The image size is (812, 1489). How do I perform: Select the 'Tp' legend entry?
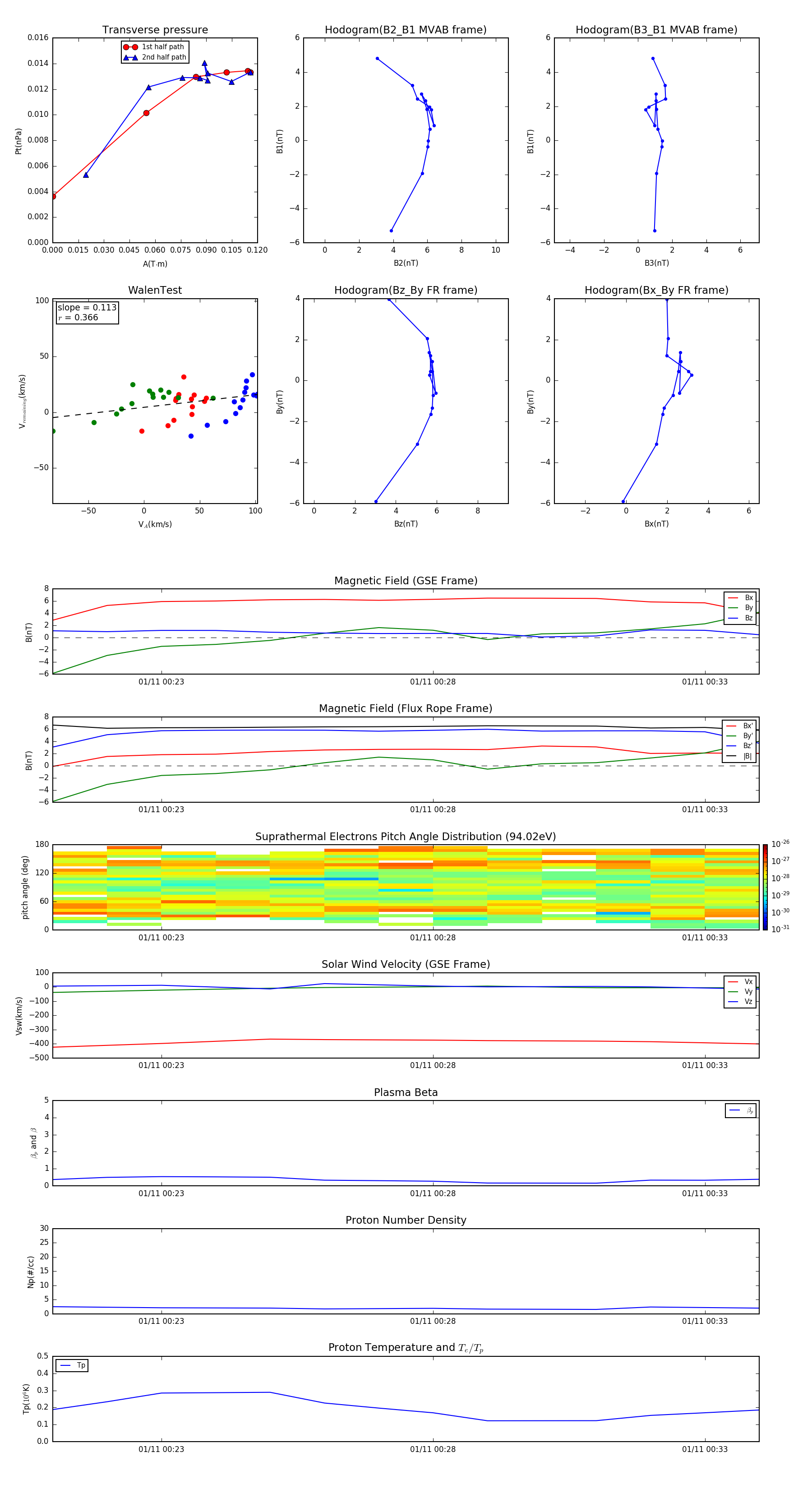click(72, 1365)
